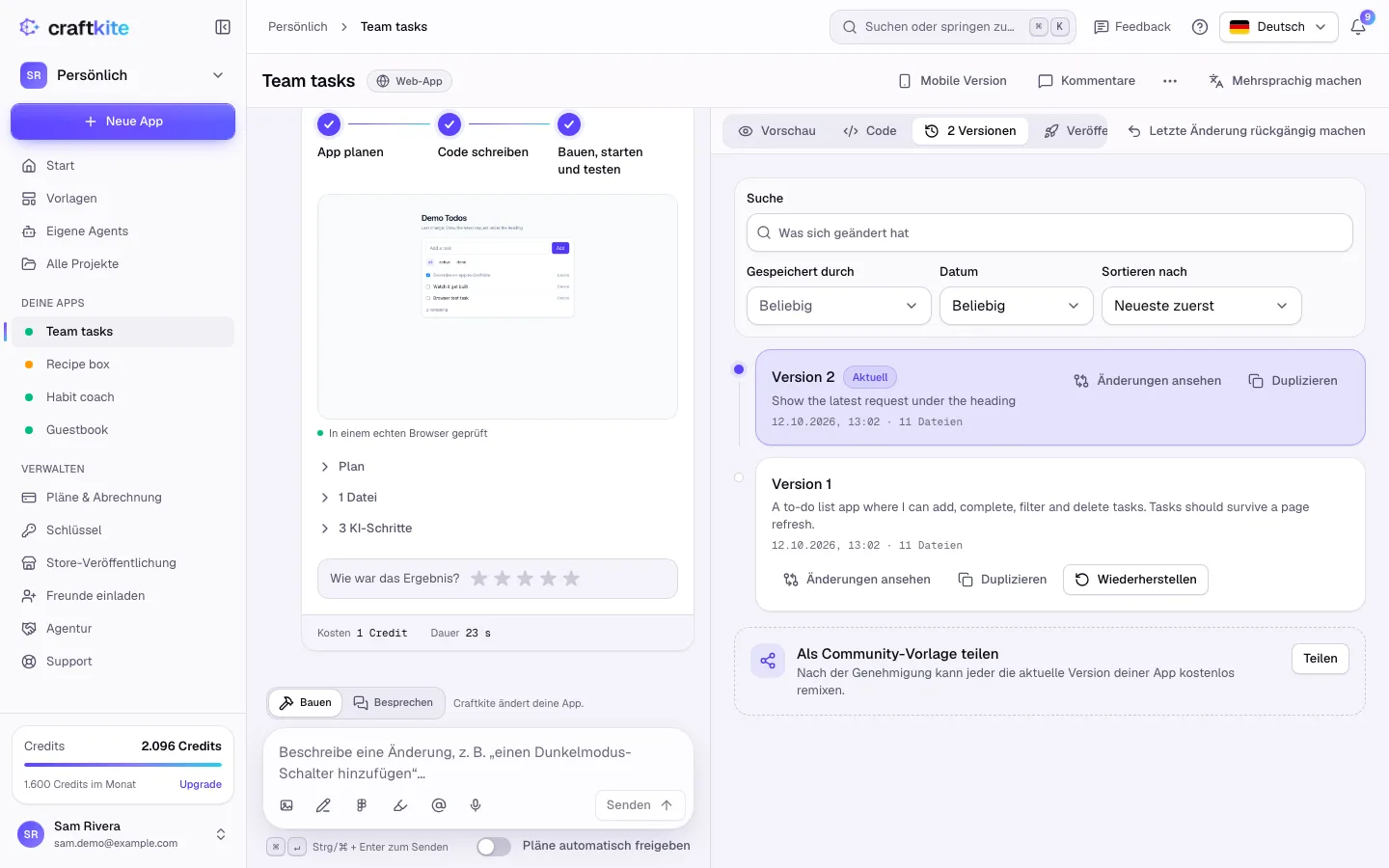Viewport: 1389px width, 868px height.
Task: Open 2 Versionen tab
Action: coord(970,131)
